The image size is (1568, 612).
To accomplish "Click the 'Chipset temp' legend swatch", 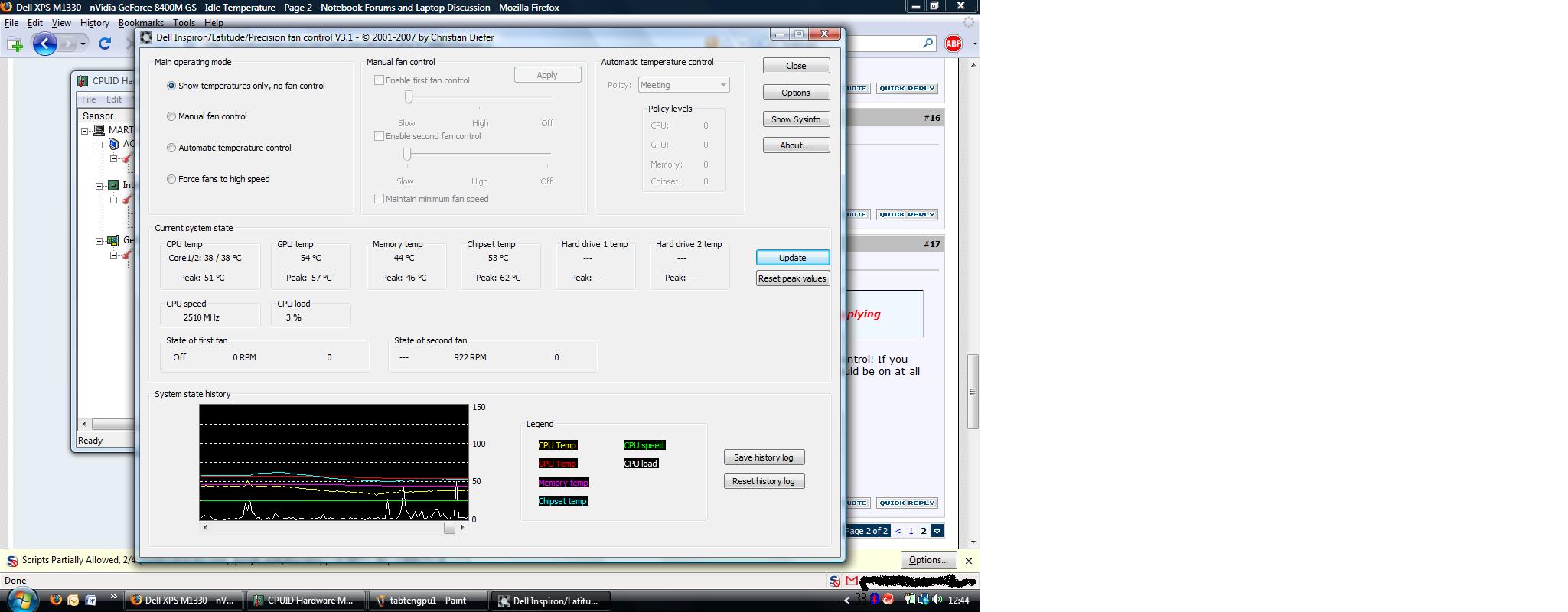I will tap(562, 501).
